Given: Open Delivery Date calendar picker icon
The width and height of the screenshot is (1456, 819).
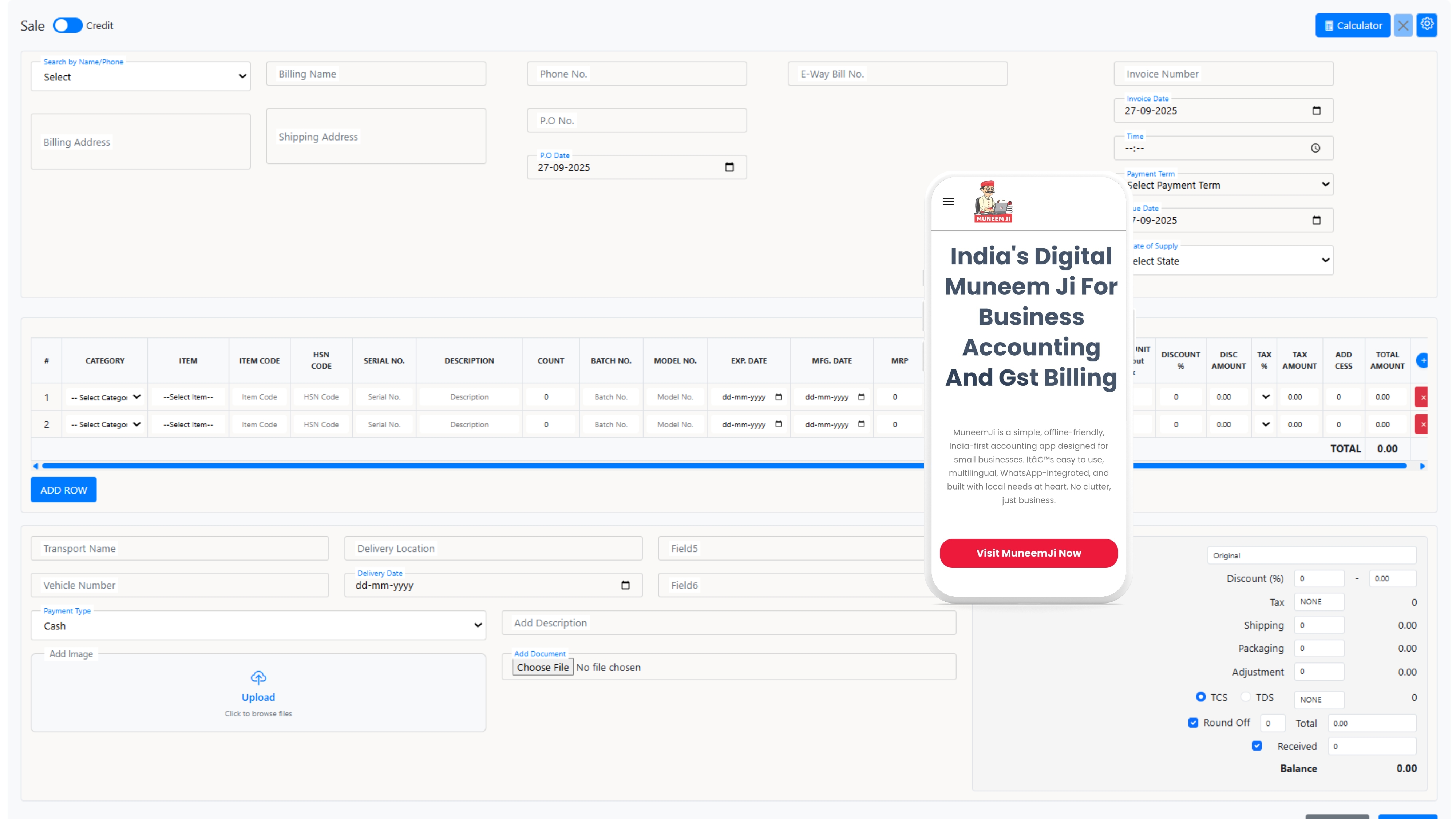Looking at the screenshot, I should click(625, 586).
